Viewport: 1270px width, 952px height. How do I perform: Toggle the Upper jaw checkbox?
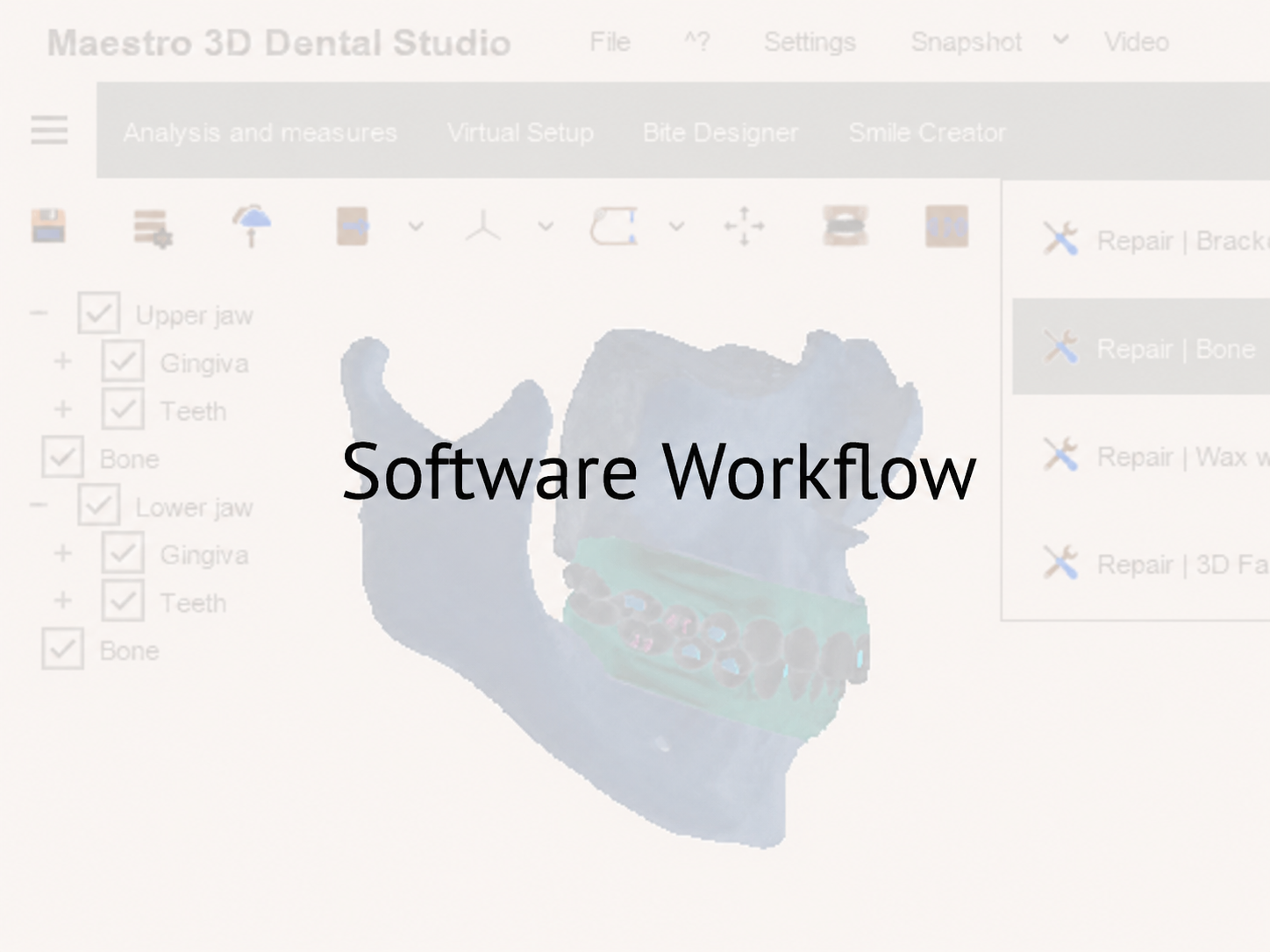98,313
